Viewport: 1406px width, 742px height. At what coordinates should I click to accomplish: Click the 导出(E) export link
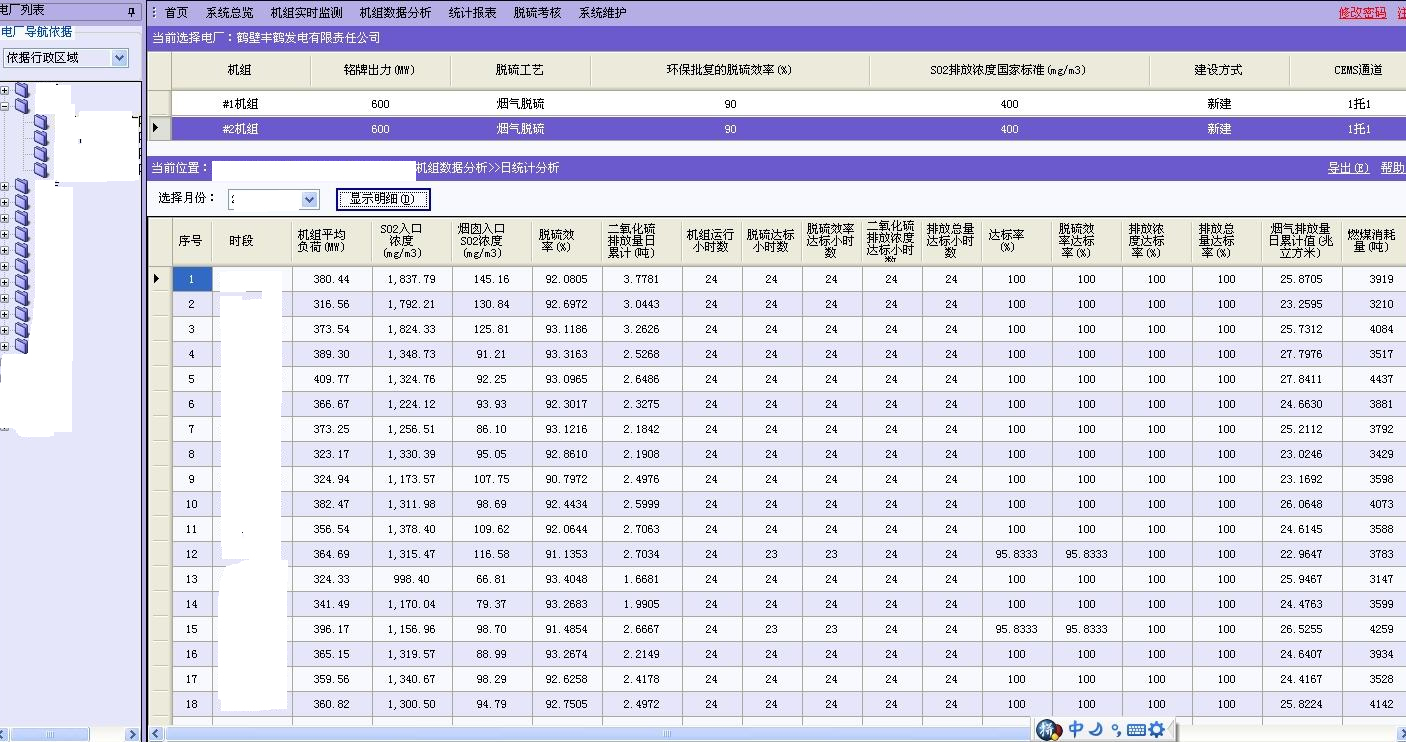1348,168
